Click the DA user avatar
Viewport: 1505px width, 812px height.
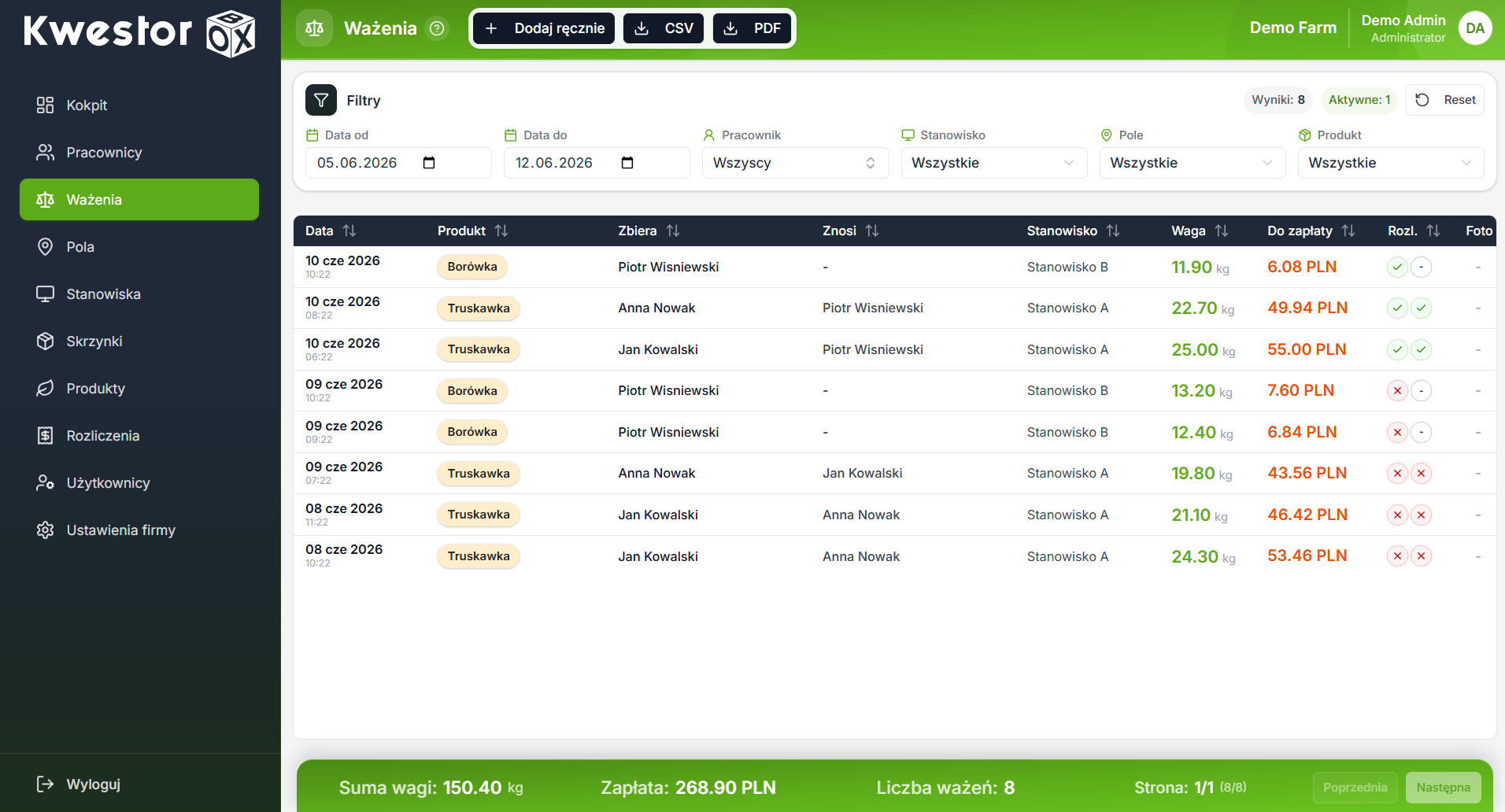click(x=1475, y=28)
